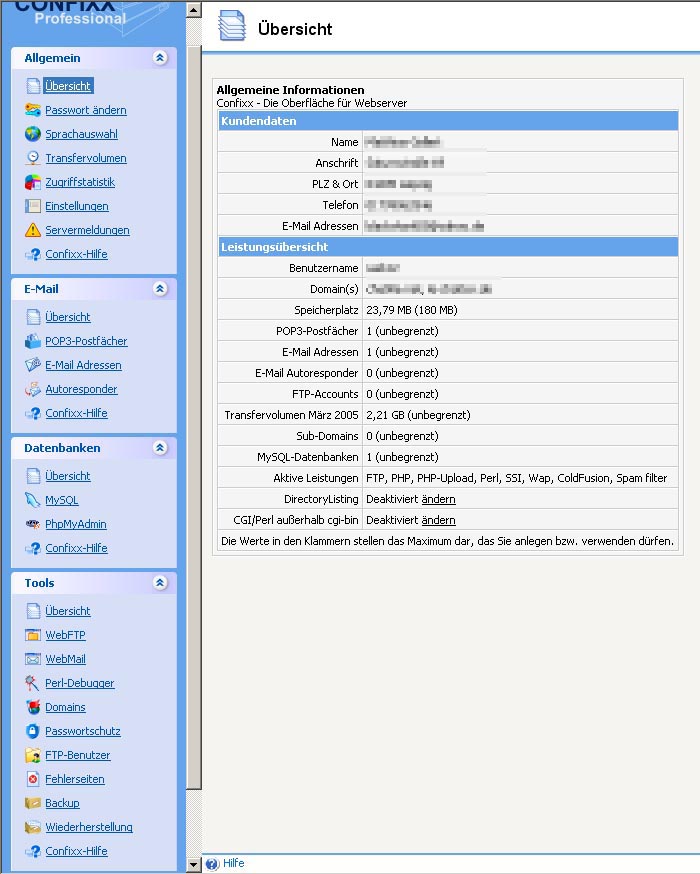Click the Fehlerseiten error page icon
700x874 pixels.
coord(33,779)
